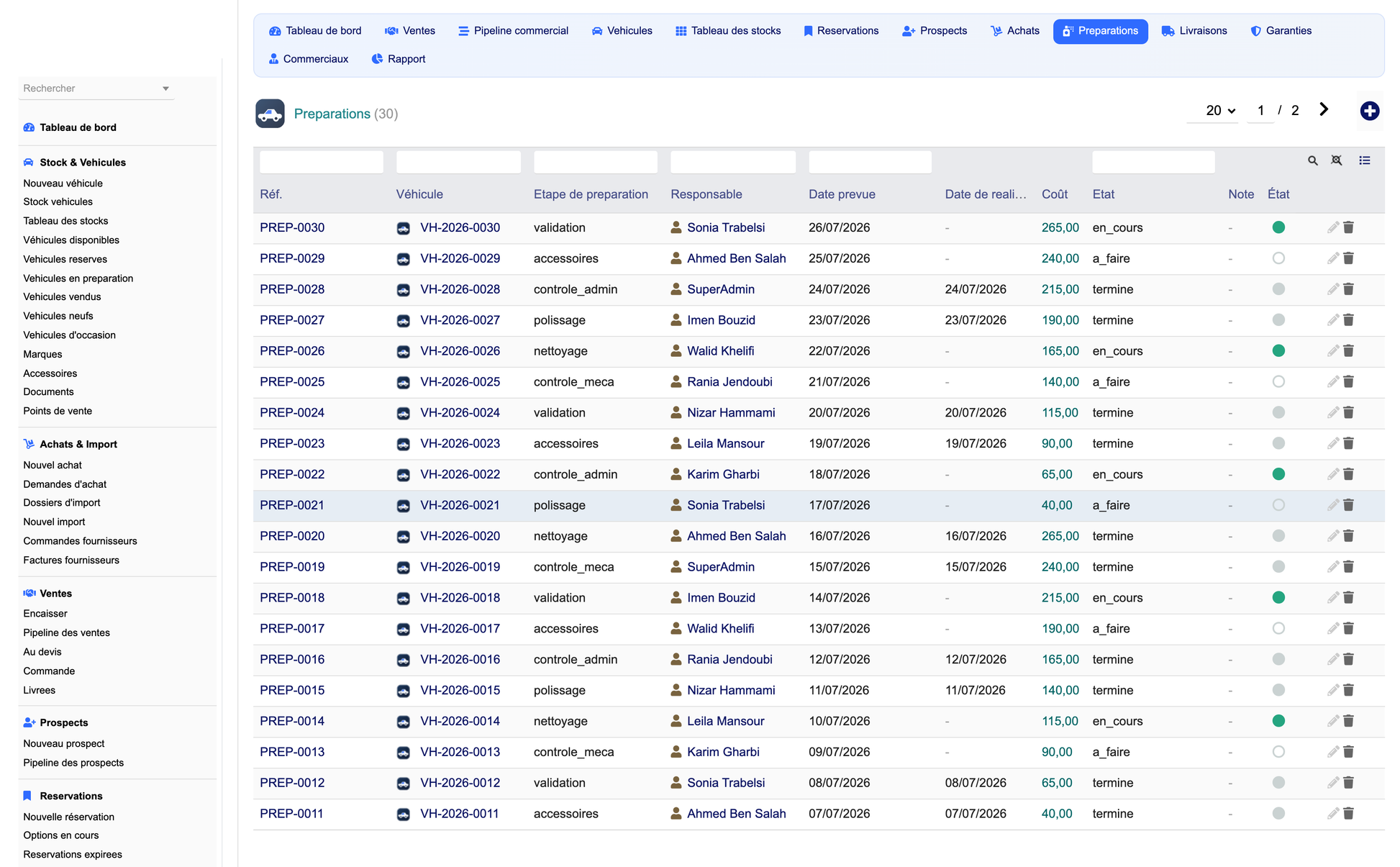Click the car icon beside VH-2026-0026
Viewport: 1400px width, 867px height.
[x=403, y=351]
